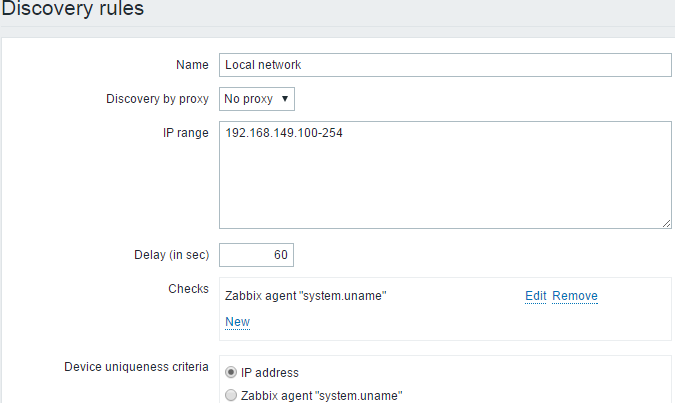Viewport: 675px width, 403px height.
Task: Click the IP address radio label text
Action: point(270,373)
